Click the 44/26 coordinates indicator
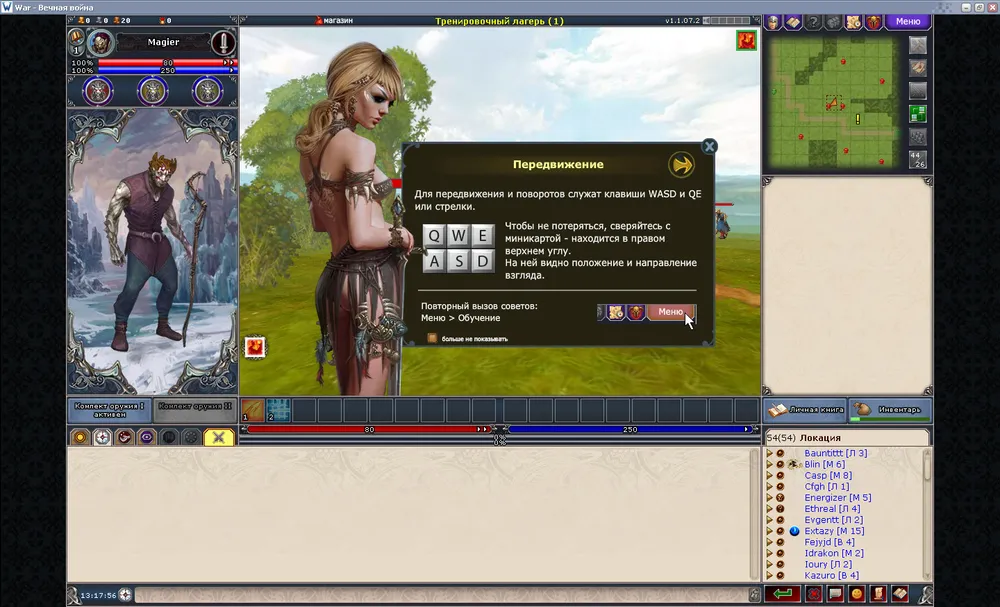 [x=918, y=159]
